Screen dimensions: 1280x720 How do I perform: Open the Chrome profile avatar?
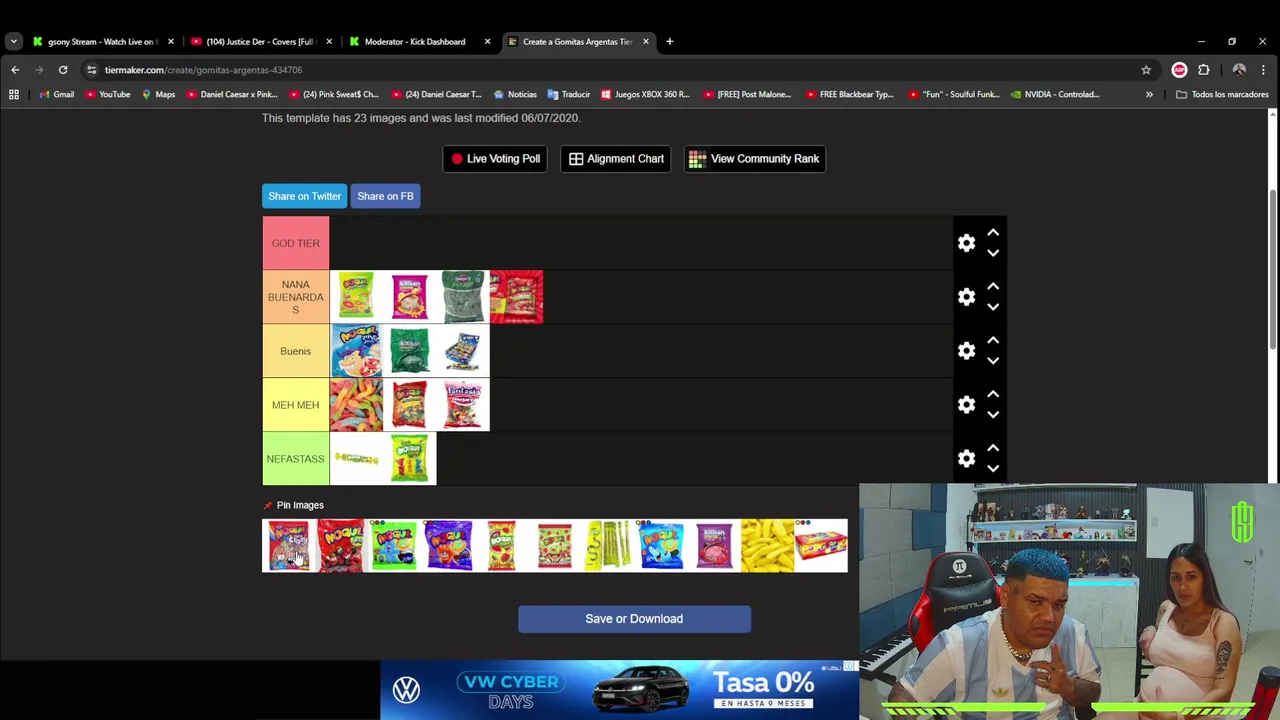point(1239,70)
